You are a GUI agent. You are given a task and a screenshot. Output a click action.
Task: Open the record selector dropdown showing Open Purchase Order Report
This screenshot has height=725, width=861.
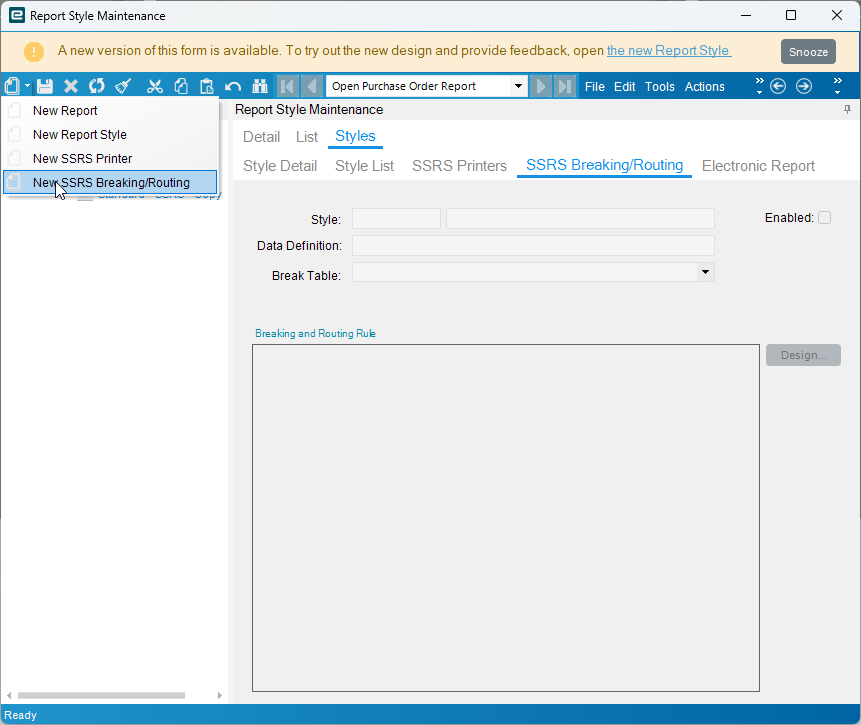point(519,86)
